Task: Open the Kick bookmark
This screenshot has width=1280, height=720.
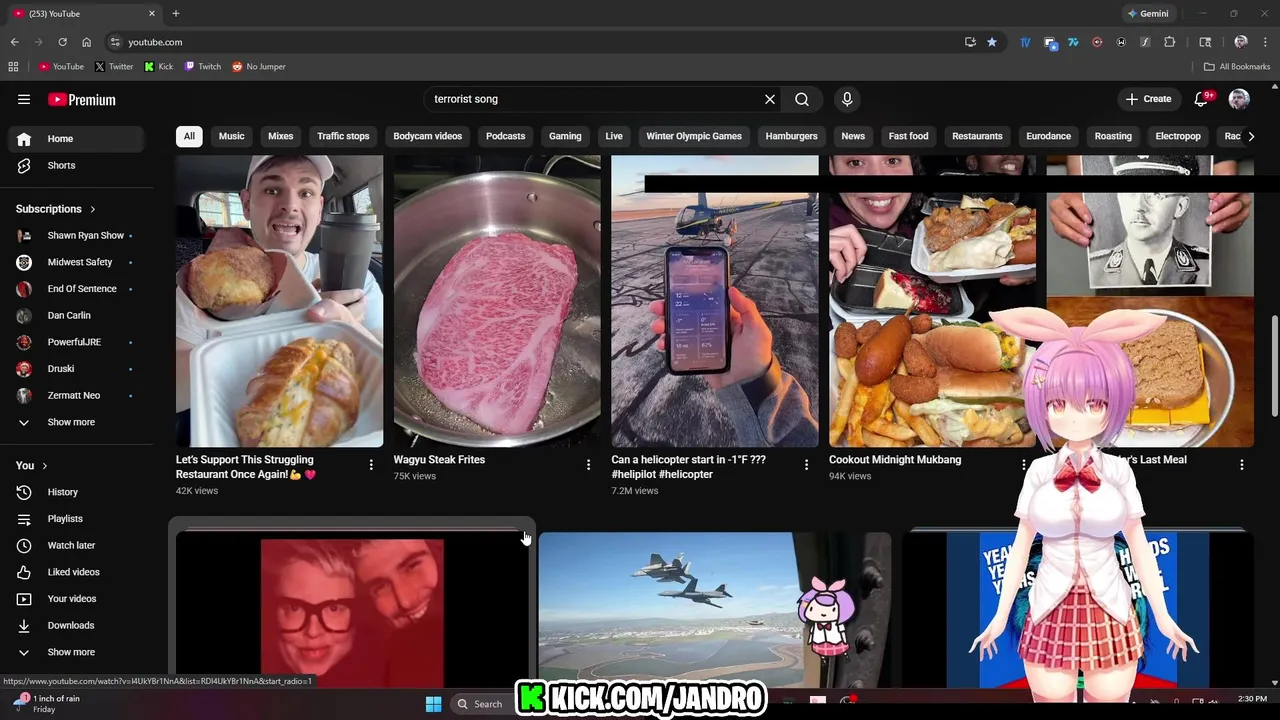Action: 158,66
